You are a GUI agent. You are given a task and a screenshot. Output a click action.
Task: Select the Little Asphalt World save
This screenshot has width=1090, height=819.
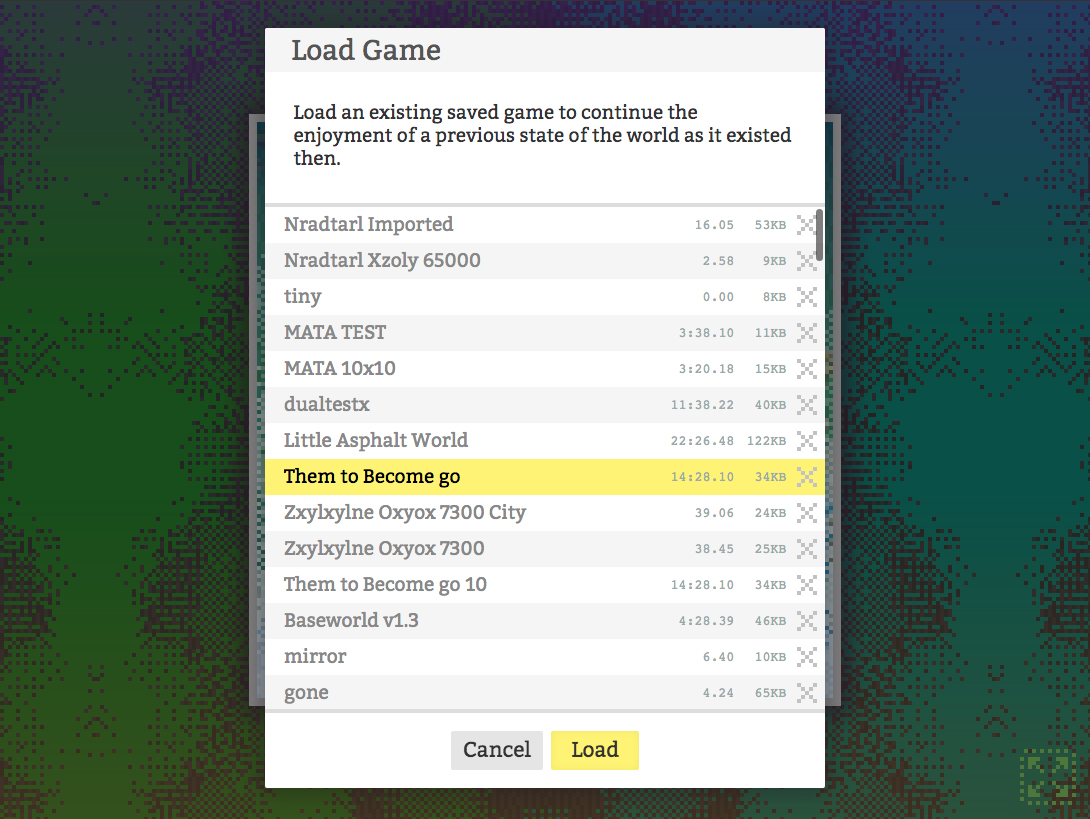tap(376, 441)
